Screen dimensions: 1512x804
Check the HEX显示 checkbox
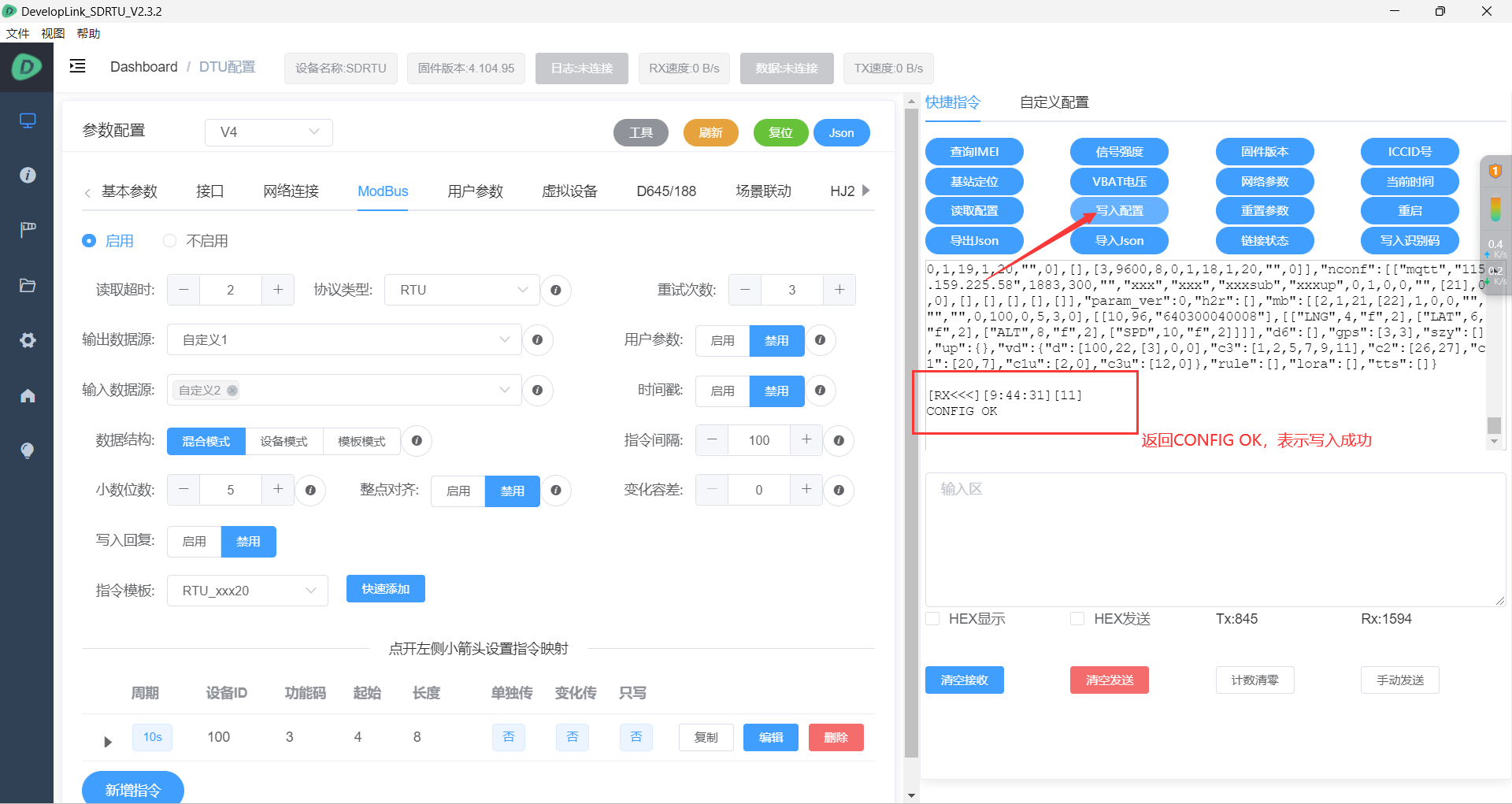pyautogui.click(x=932, y=619)
